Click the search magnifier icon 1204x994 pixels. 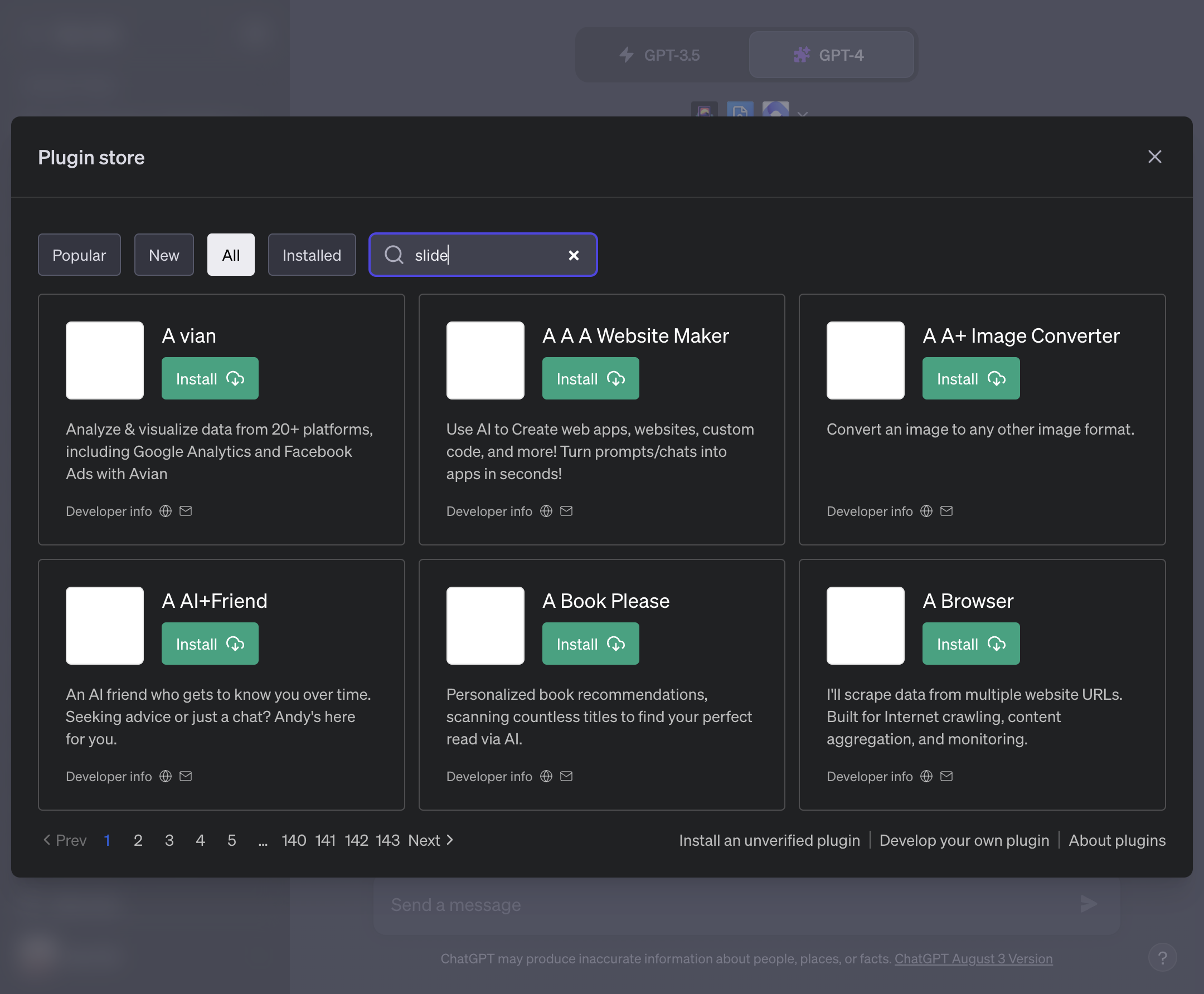(394, 255)
